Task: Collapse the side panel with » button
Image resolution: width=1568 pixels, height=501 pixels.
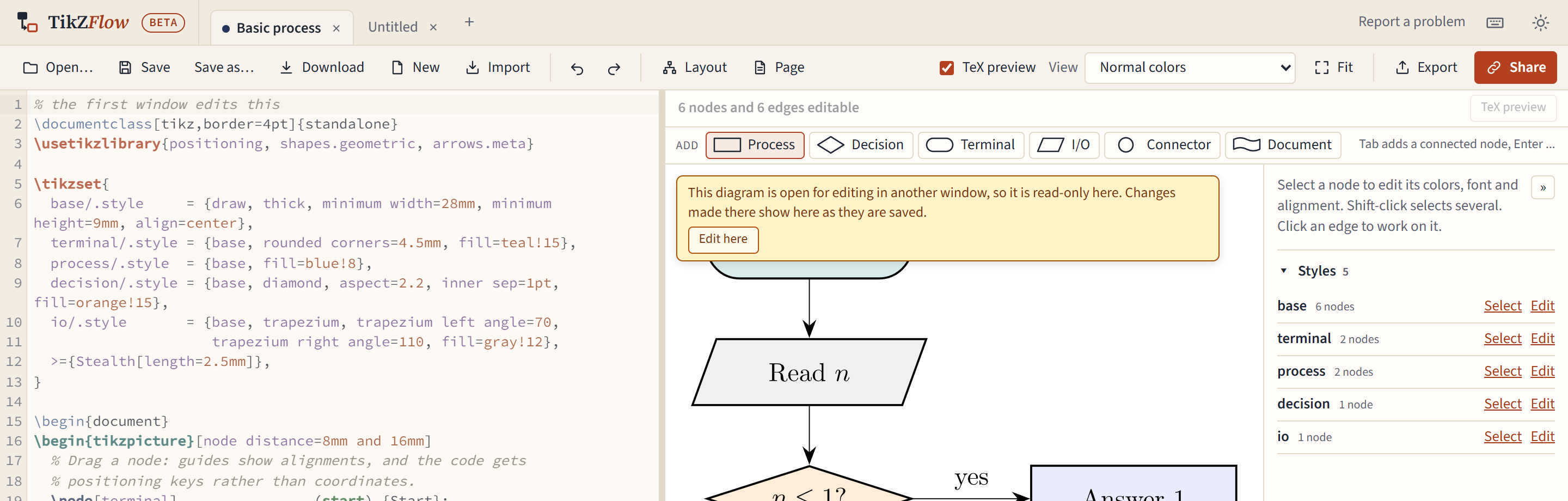Action: pos(1542,187)
